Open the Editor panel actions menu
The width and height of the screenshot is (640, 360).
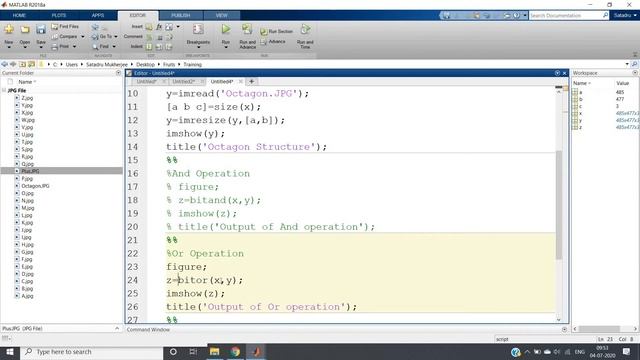click(557, 73)
